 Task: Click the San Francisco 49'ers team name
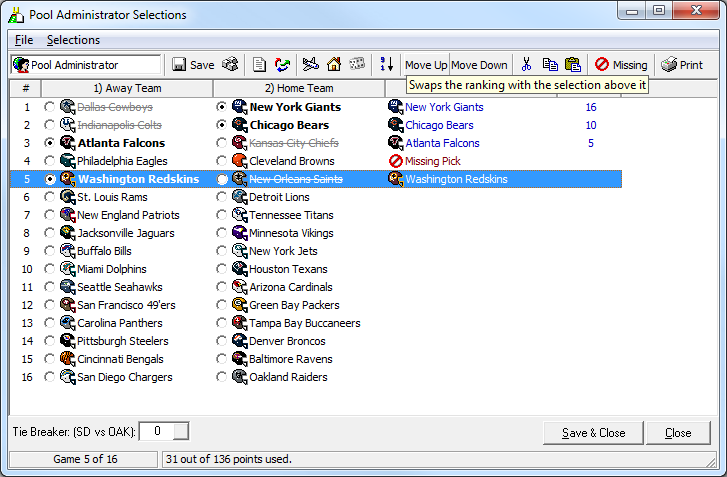[x=127, y=305]
